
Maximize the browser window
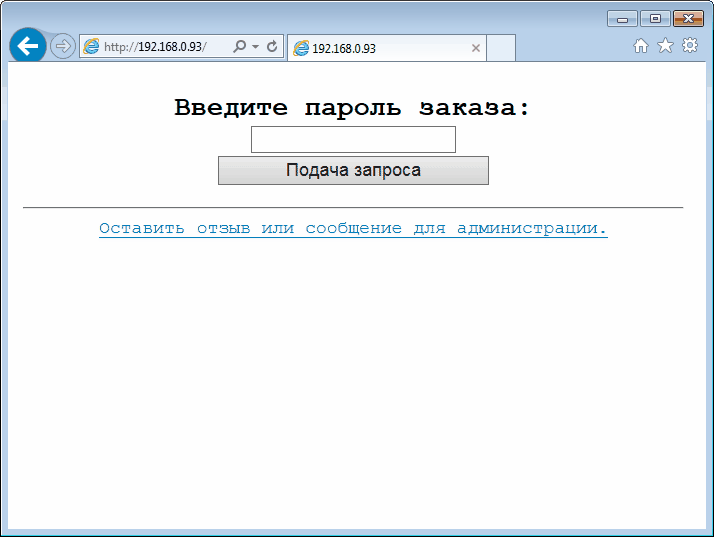click(x=655, y=19)
